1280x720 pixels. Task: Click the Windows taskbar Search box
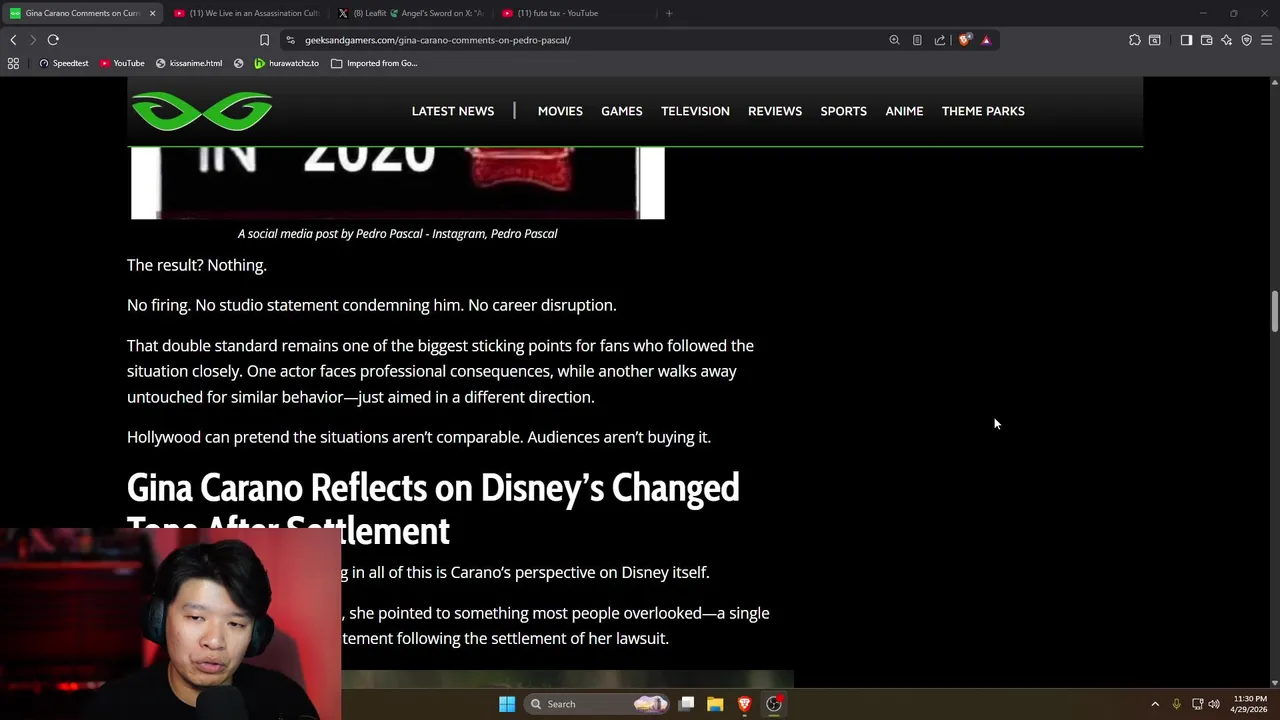[x=597, y=704]
